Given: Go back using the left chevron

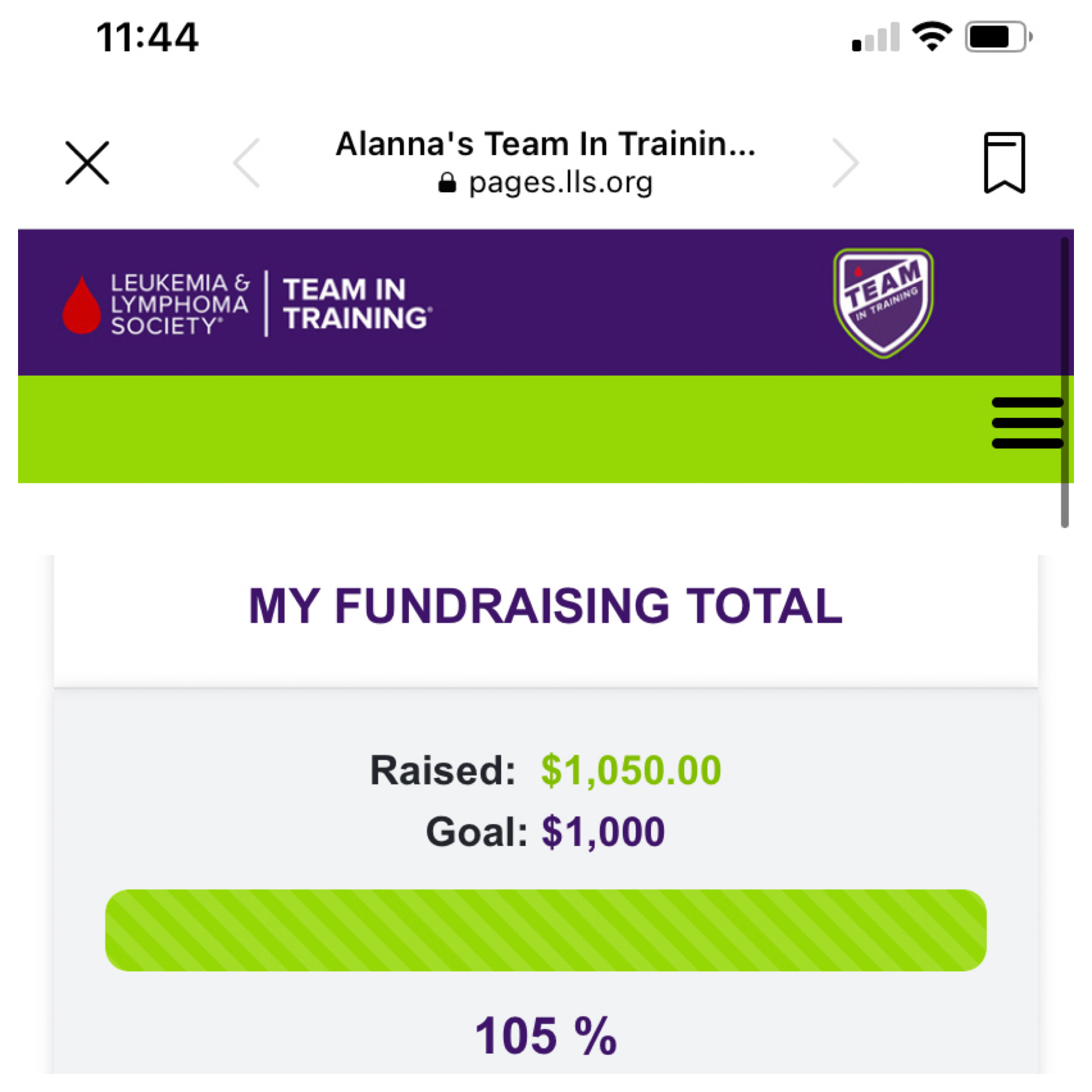Looking at the screenshot, I should click(247, 163).
